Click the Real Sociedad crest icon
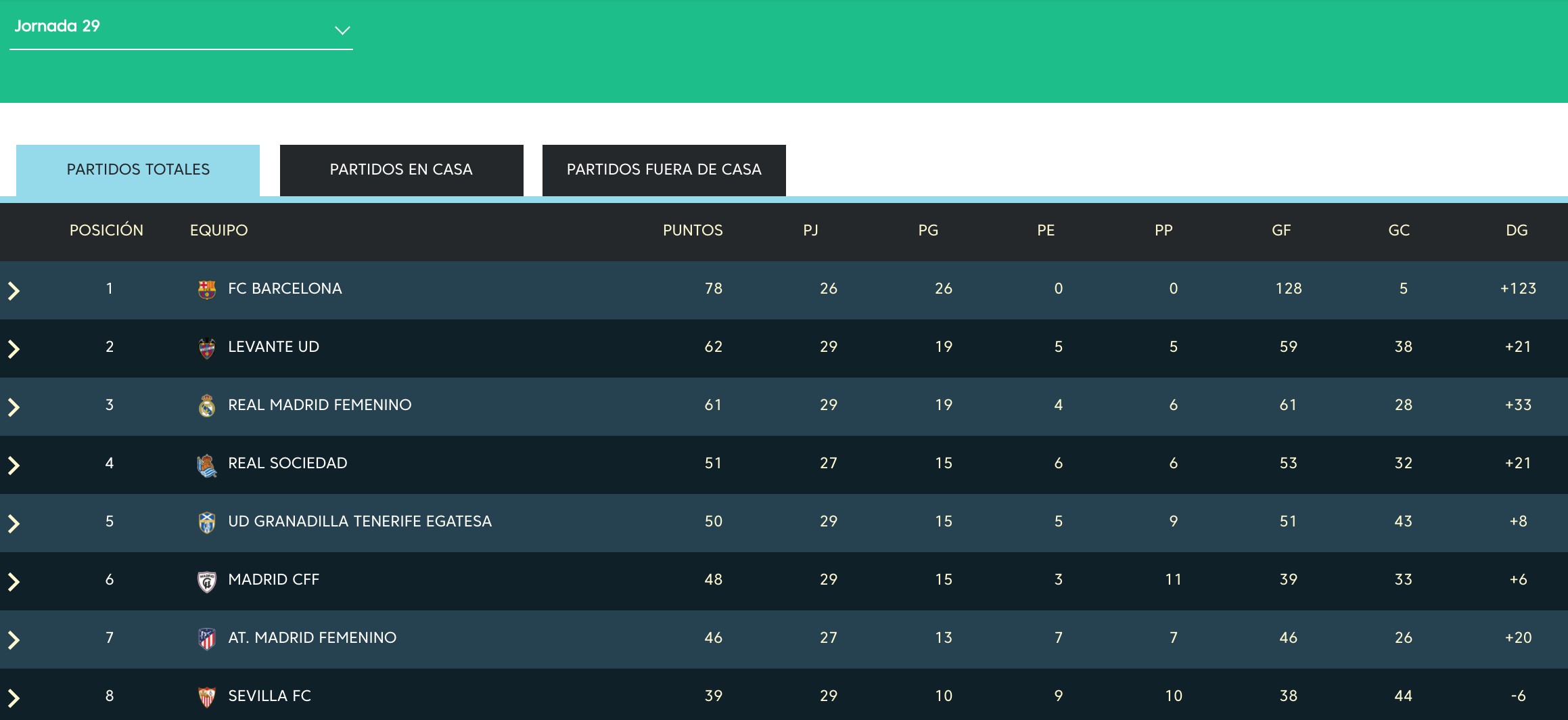Viewport: 1568px width, 720px height. (207, 466)
